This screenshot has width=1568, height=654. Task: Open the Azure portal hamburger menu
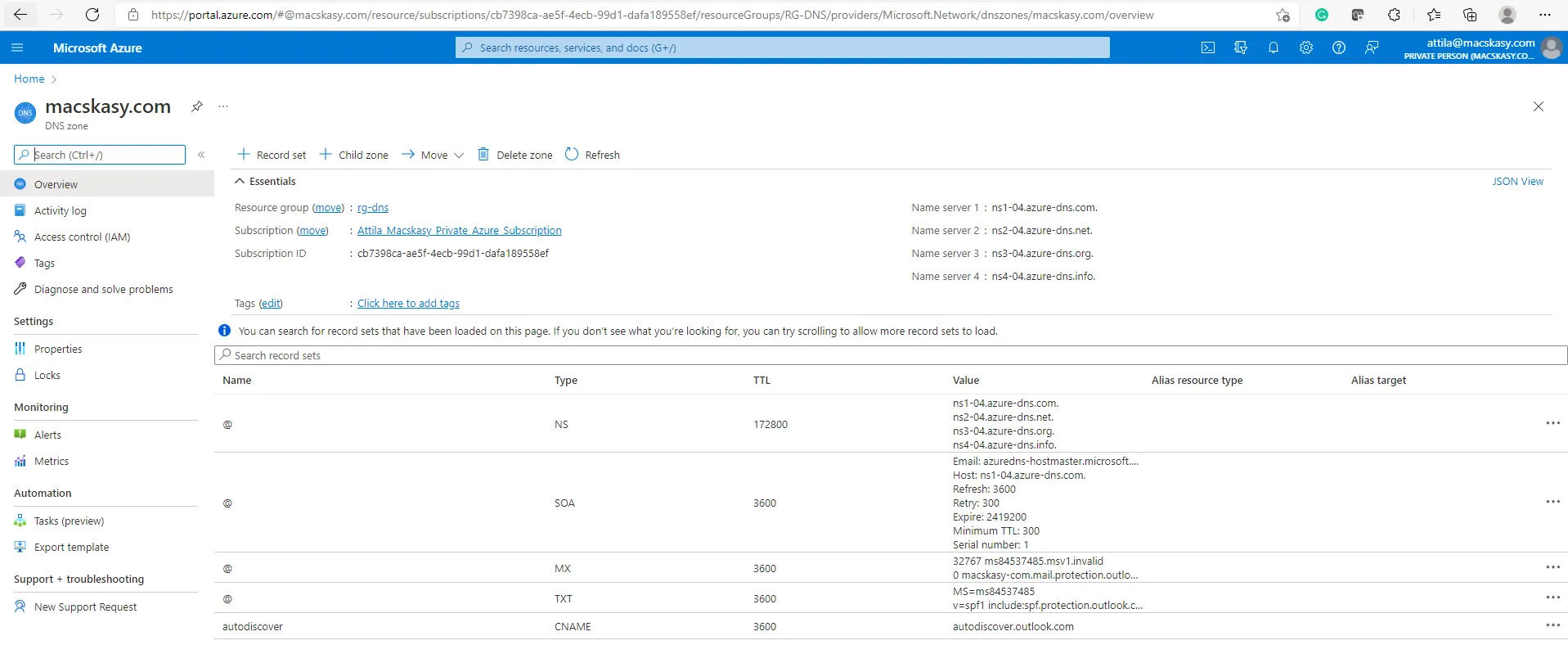pos(17,47)
